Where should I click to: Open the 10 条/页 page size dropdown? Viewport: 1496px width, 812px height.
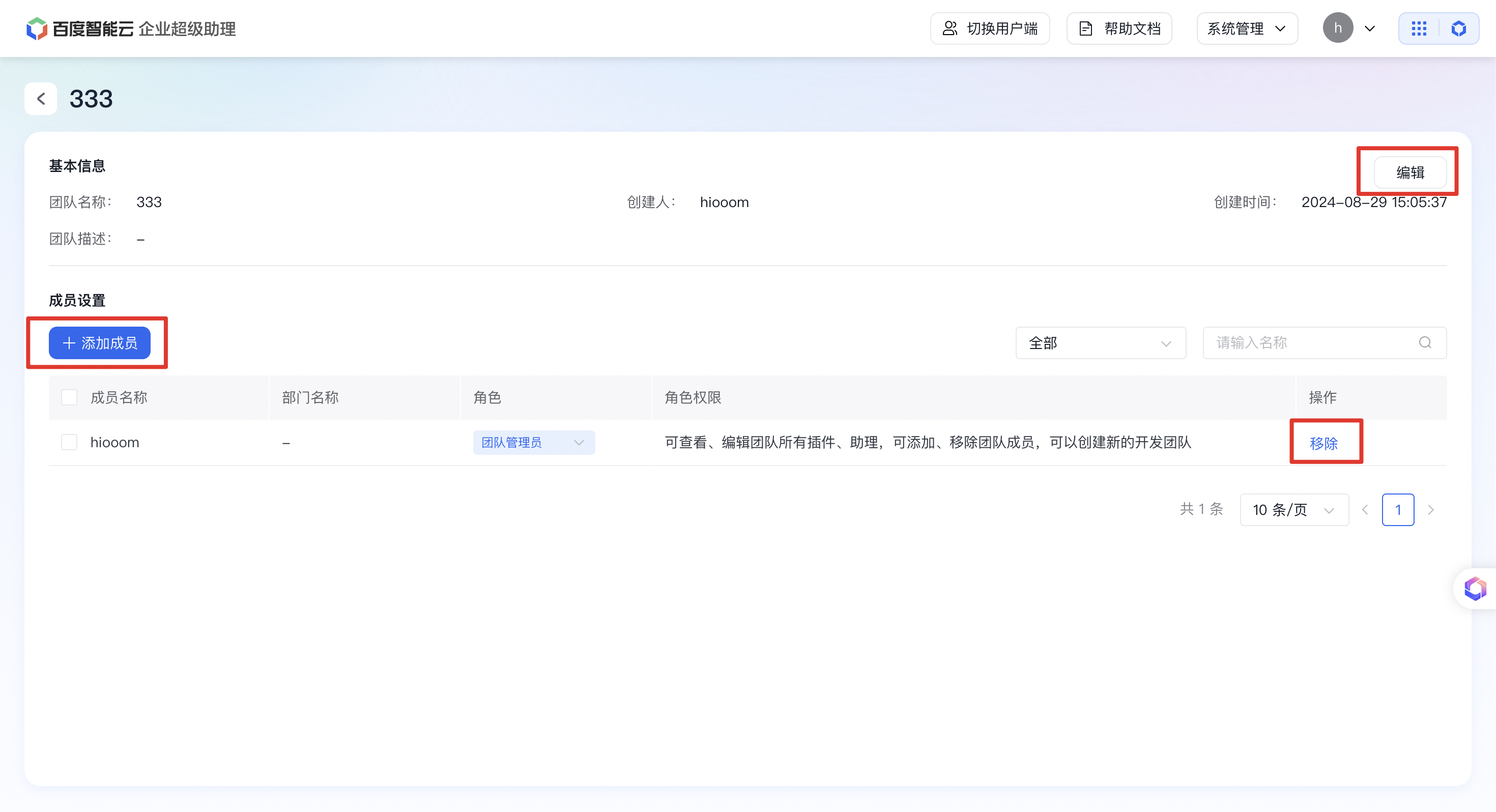pyautogui.click(x=1294, y=509)
